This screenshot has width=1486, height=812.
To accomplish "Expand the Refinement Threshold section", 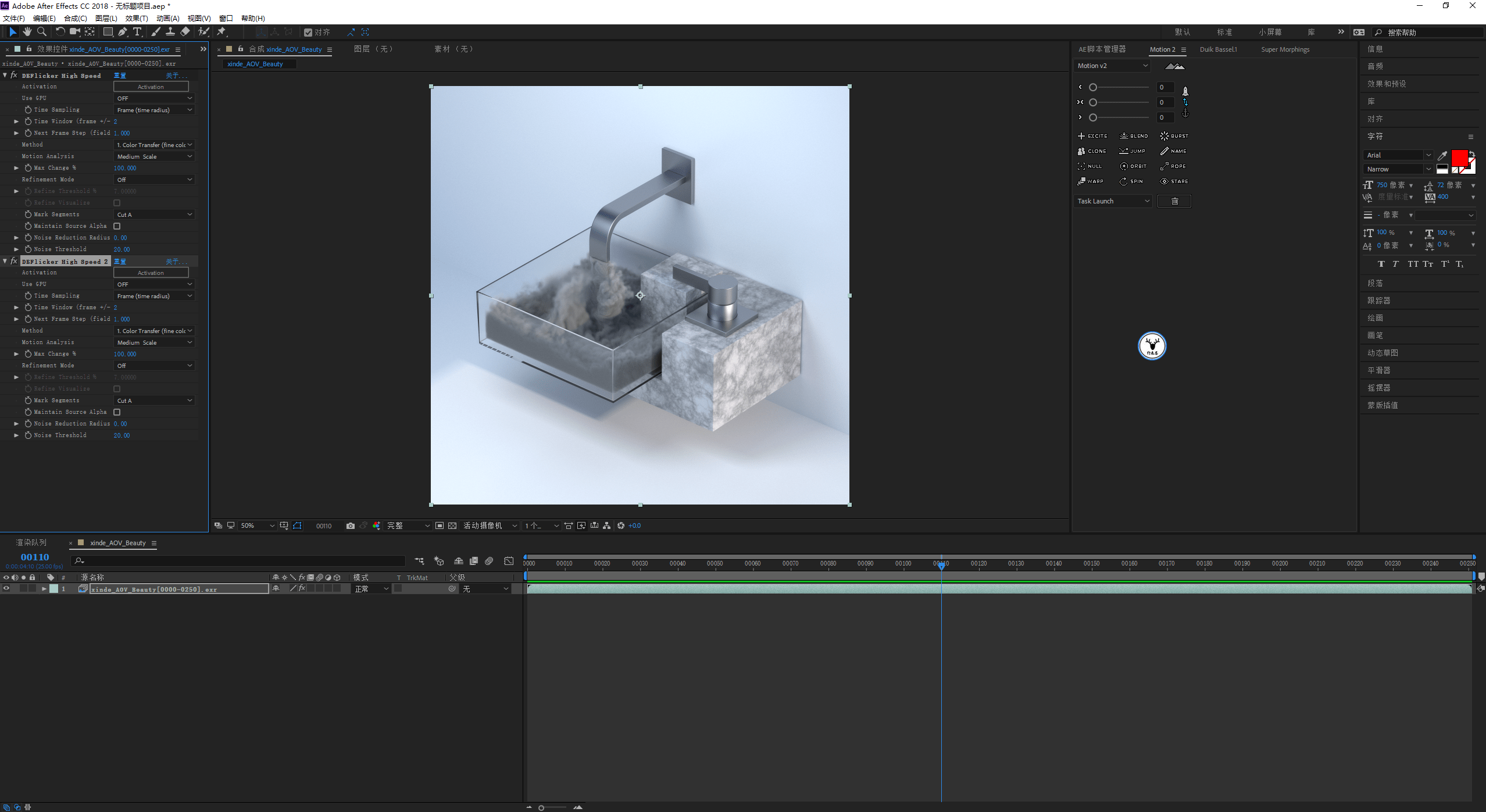I will 15,191.
